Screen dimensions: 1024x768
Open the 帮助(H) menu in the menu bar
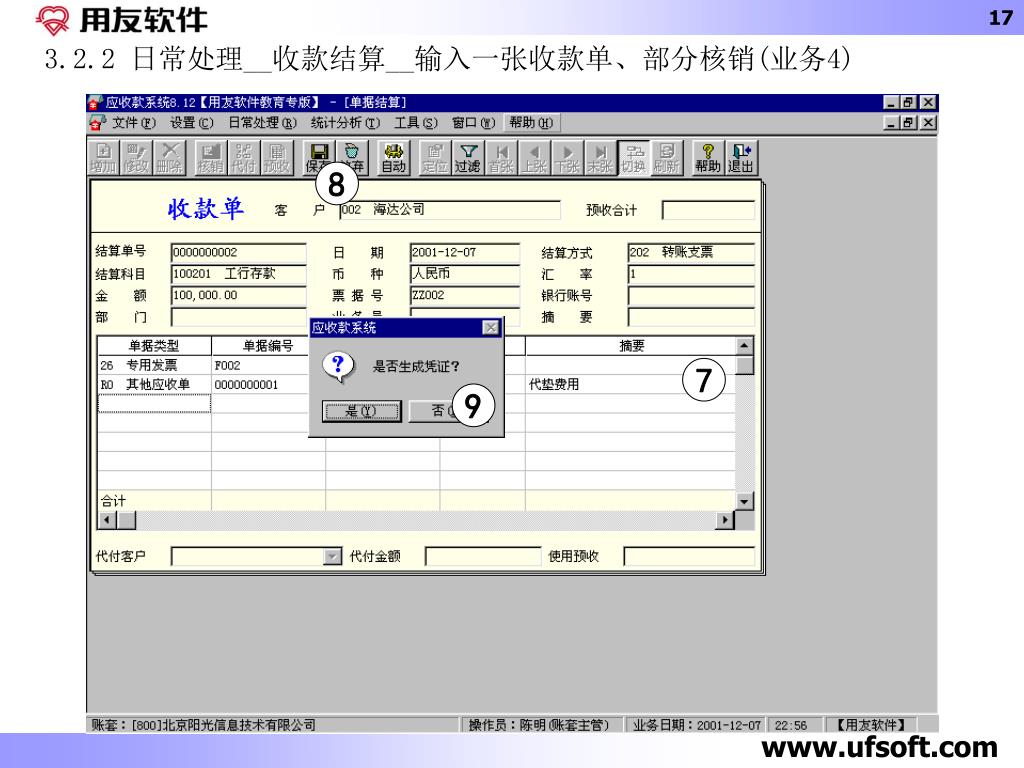click(x=532, y=123)
